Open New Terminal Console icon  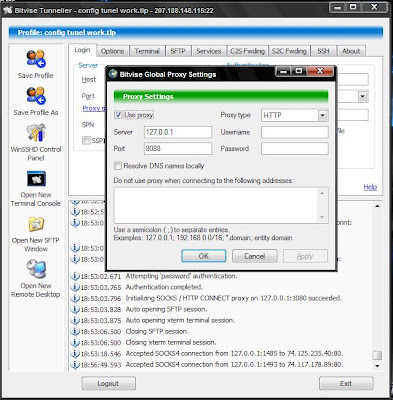pos(36,179)
